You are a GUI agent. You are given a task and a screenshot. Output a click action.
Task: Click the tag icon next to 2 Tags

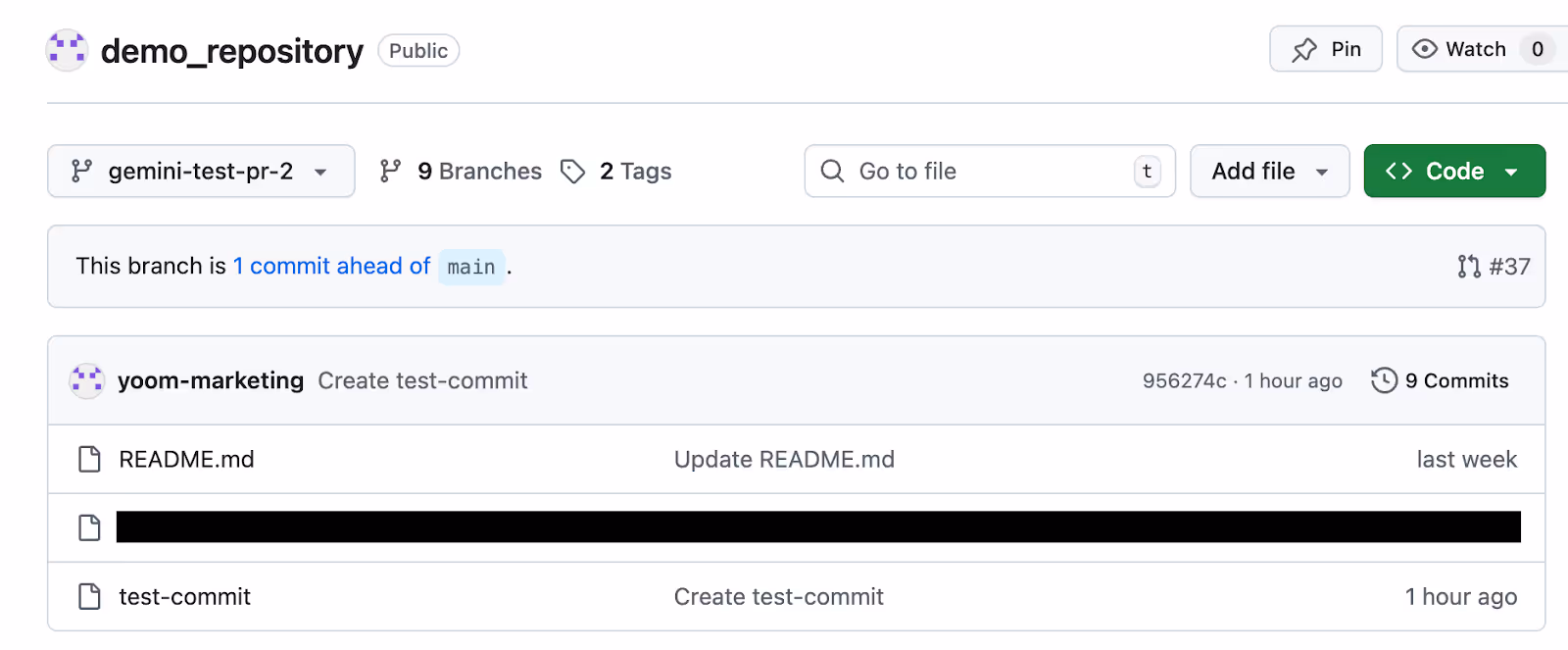pos(573,172)
